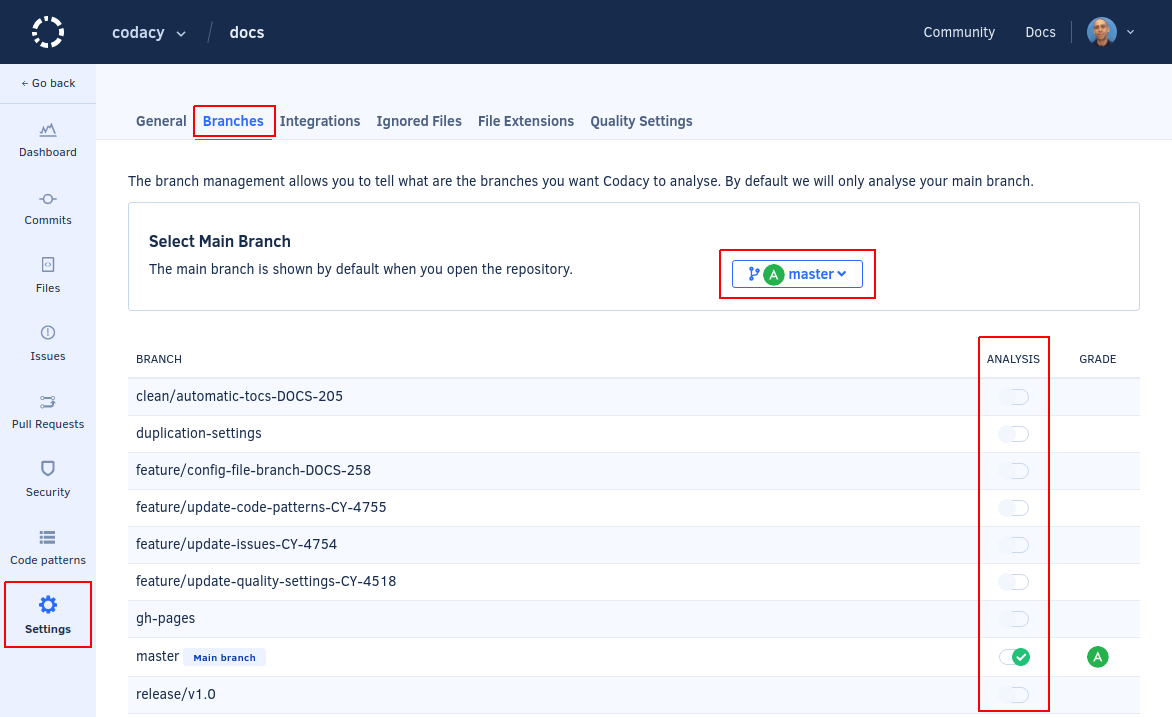Open the Files section
The height and width of the screenshot is (717, 1172).
coord(47,276)
